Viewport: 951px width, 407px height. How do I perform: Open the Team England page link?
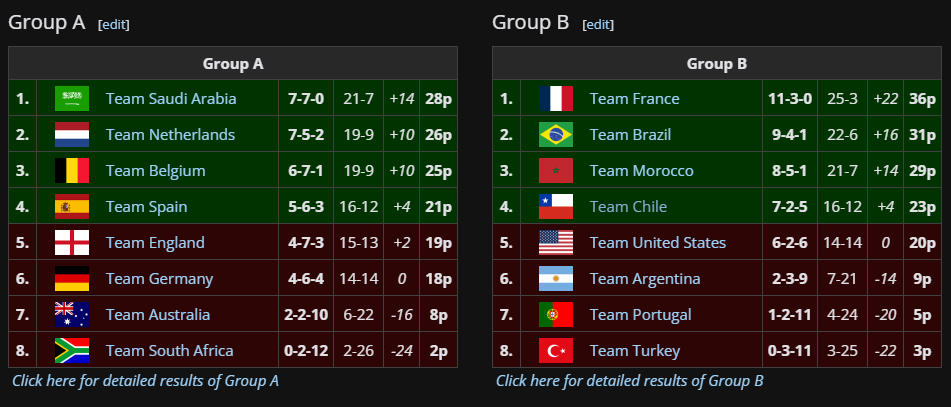click(155, 243)
